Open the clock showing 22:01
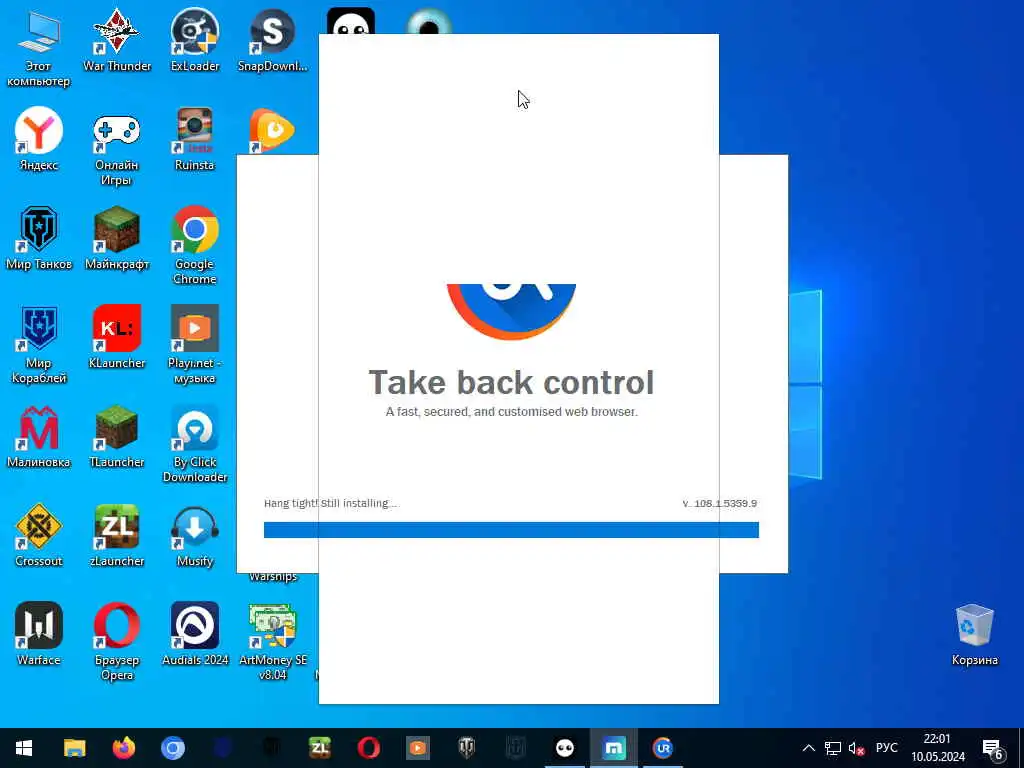1024x768 pixels. click(938, 748)
